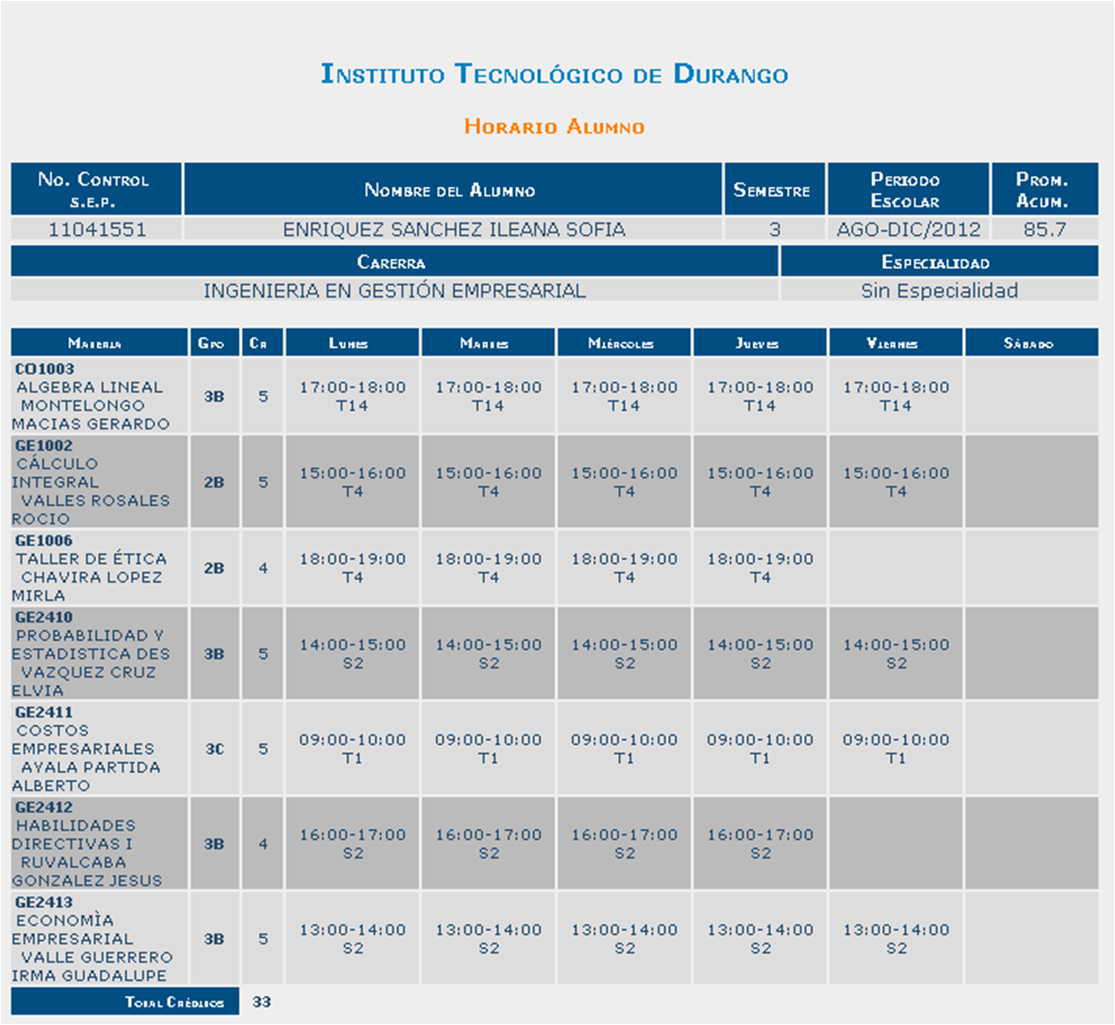Click the Martes column header
Viewport: 1115px width, 1025px height.
pyautogui.click(x=488, y=342)
